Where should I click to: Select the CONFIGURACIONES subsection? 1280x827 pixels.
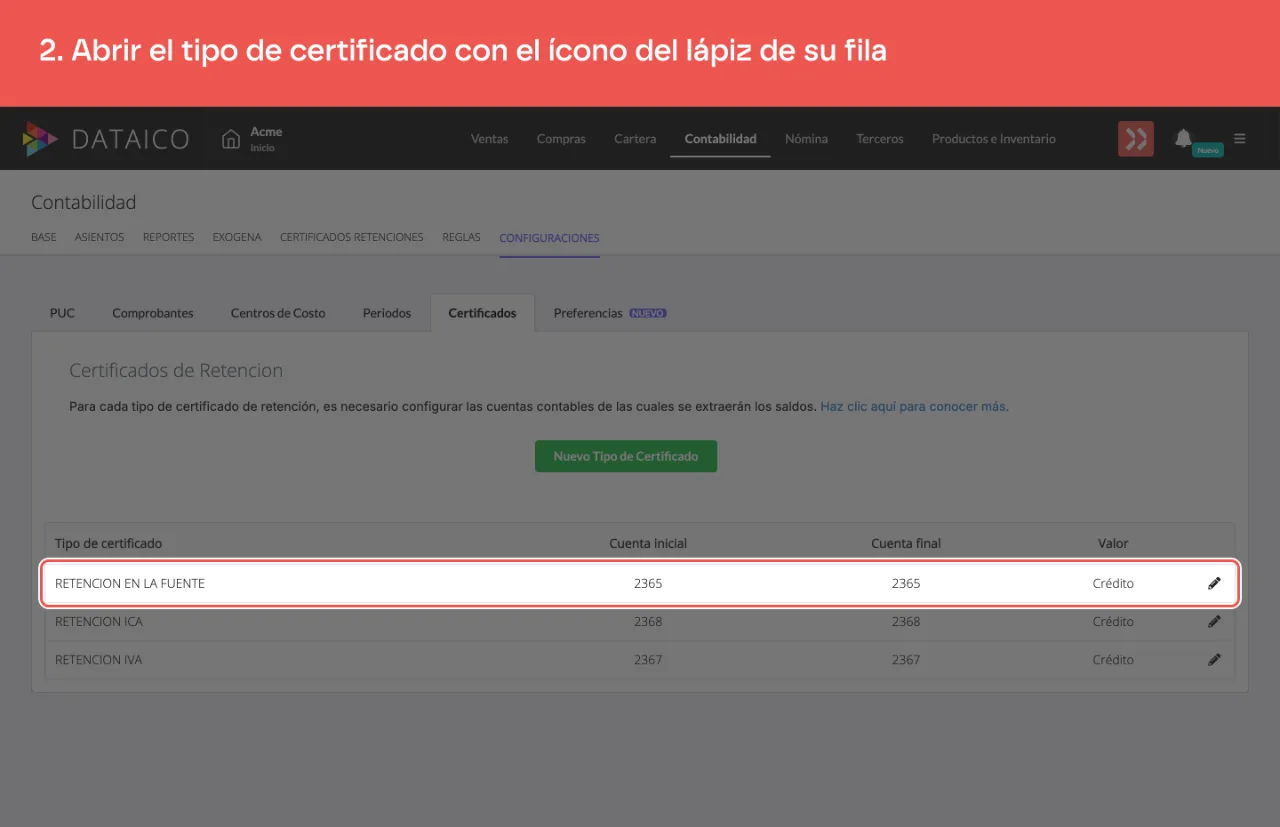(x=550, y=238)
